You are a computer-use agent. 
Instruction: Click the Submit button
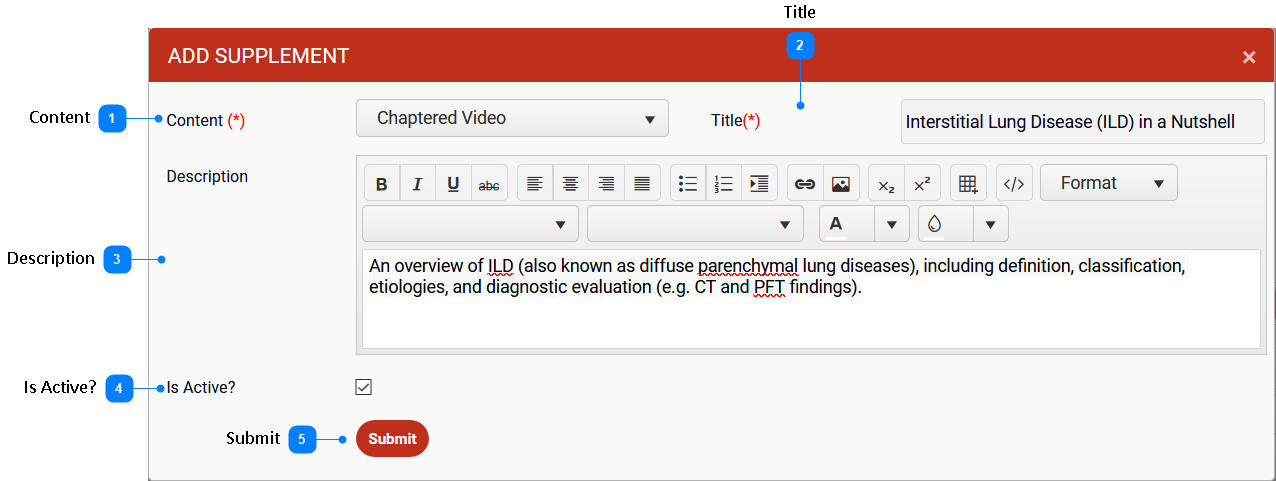point(392,439)
